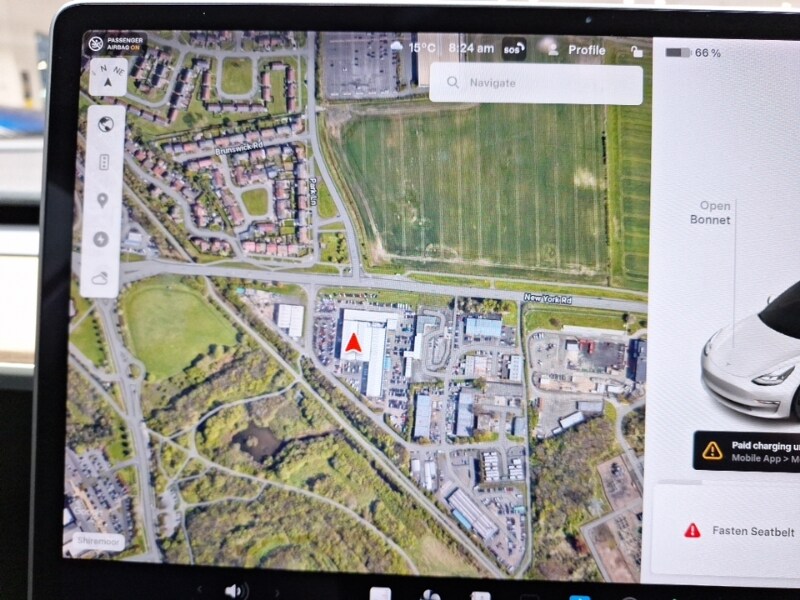Open the weather cloud map overlay icon
This screenshot has height=600, width=800.
point(99,279)
